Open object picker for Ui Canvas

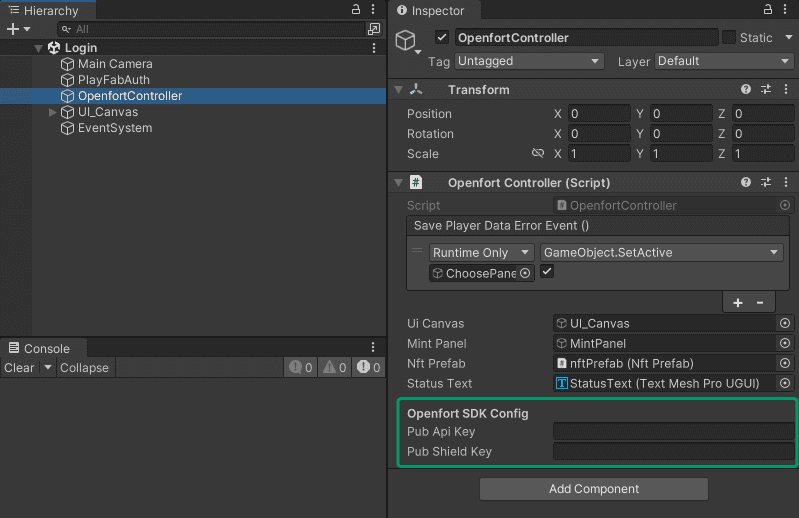[x=785, y=323]
